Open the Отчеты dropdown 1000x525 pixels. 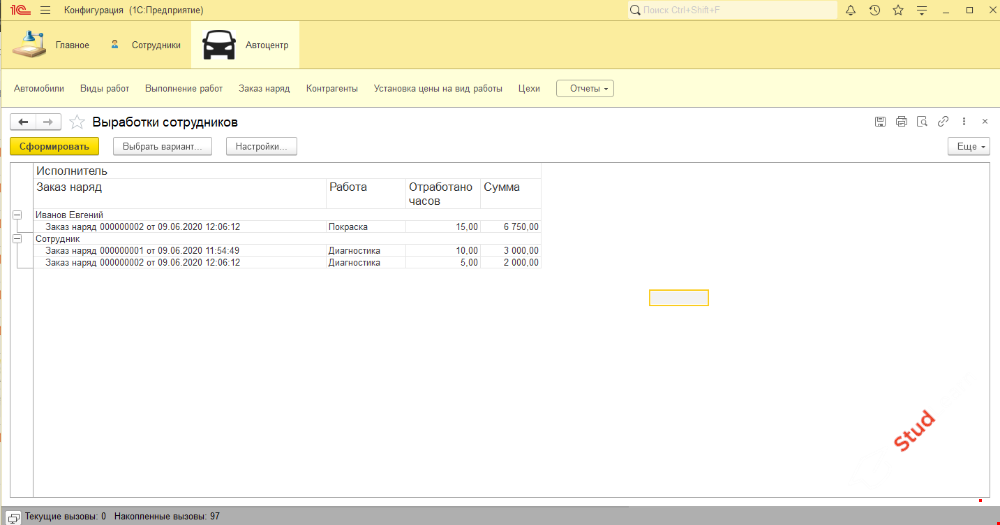[585, 88]
